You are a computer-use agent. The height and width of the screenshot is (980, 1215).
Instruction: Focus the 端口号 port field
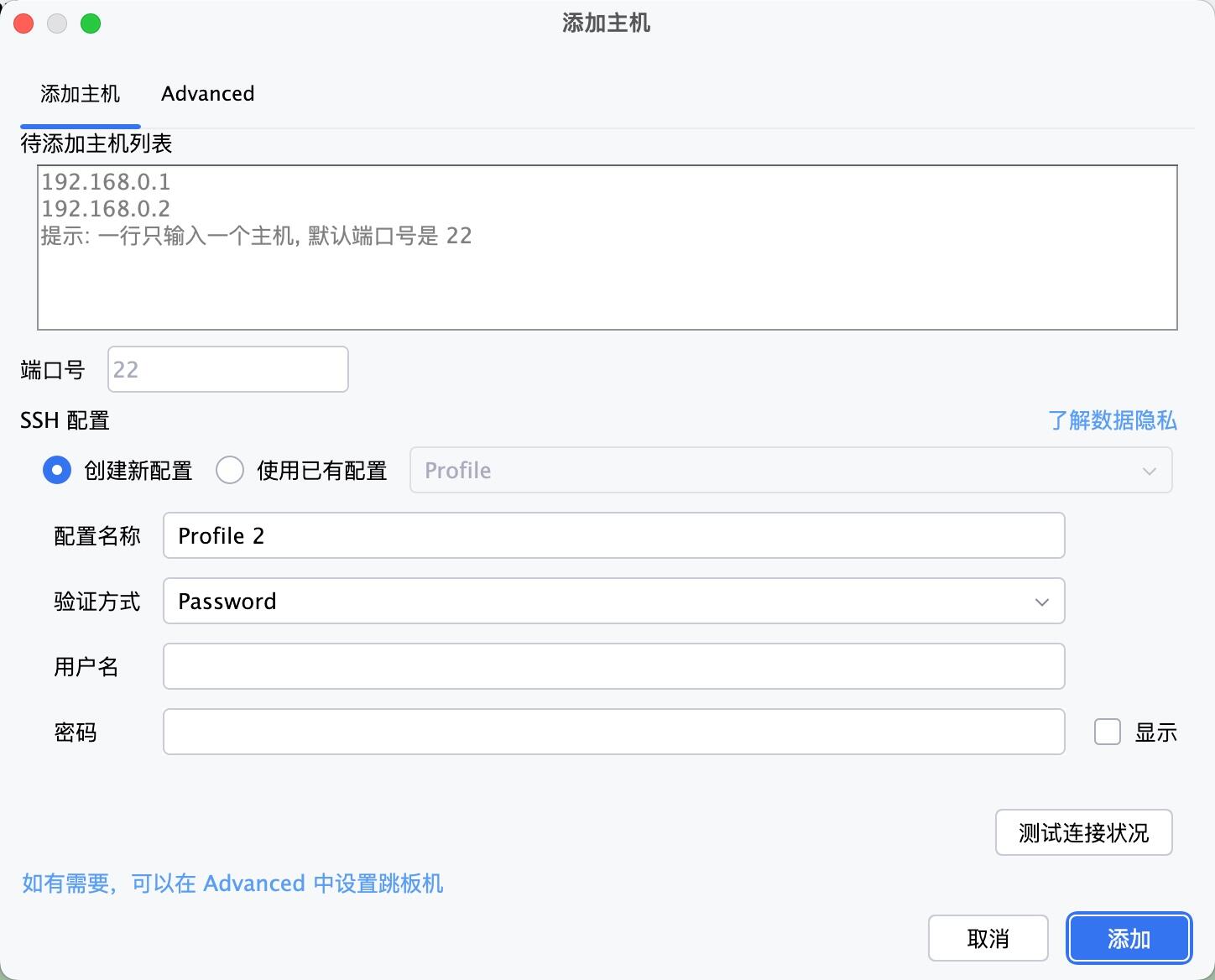click(228, 369)
